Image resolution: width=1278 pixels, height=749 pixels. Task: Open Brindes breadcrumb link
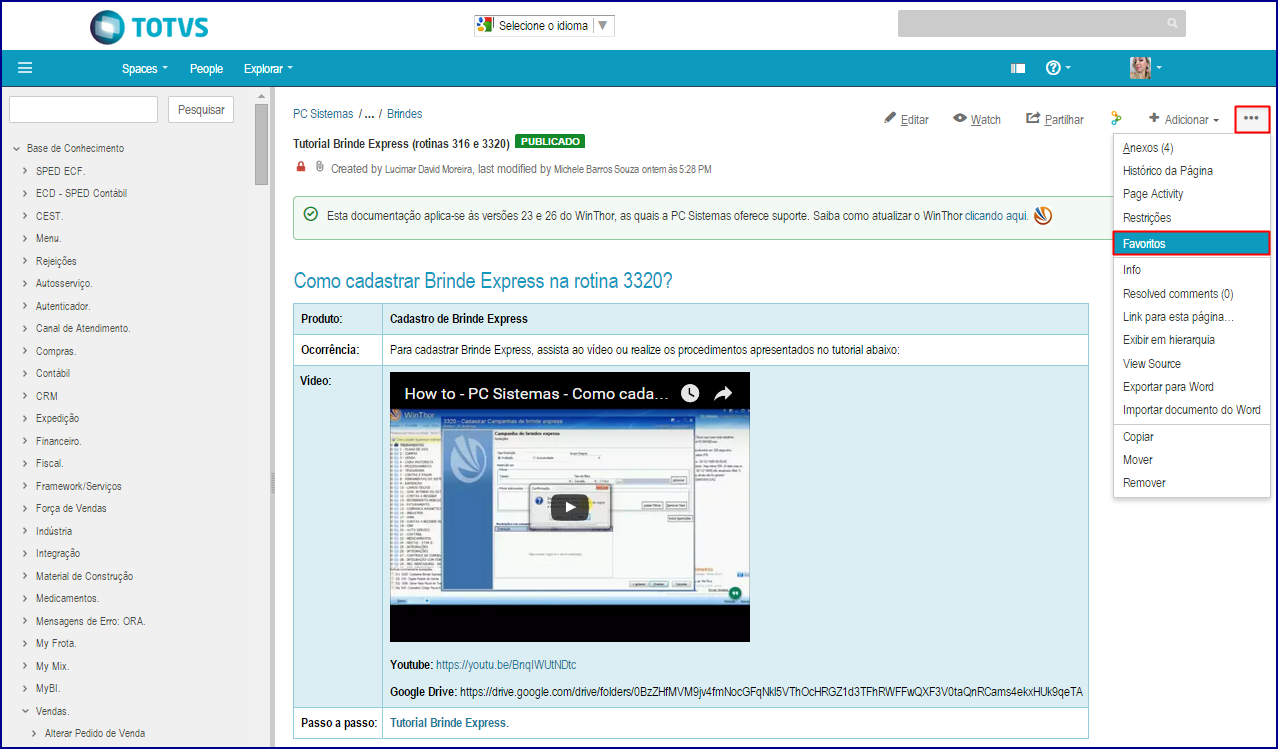coord(405,114)
